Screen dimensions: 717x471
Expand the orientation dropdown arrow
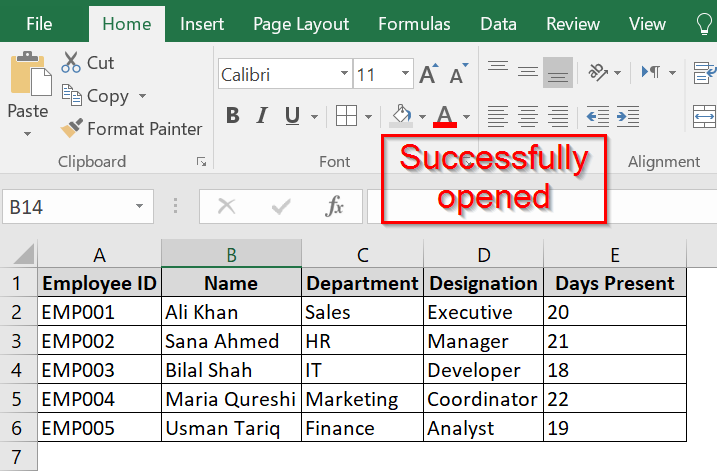(x=617, y=73)
